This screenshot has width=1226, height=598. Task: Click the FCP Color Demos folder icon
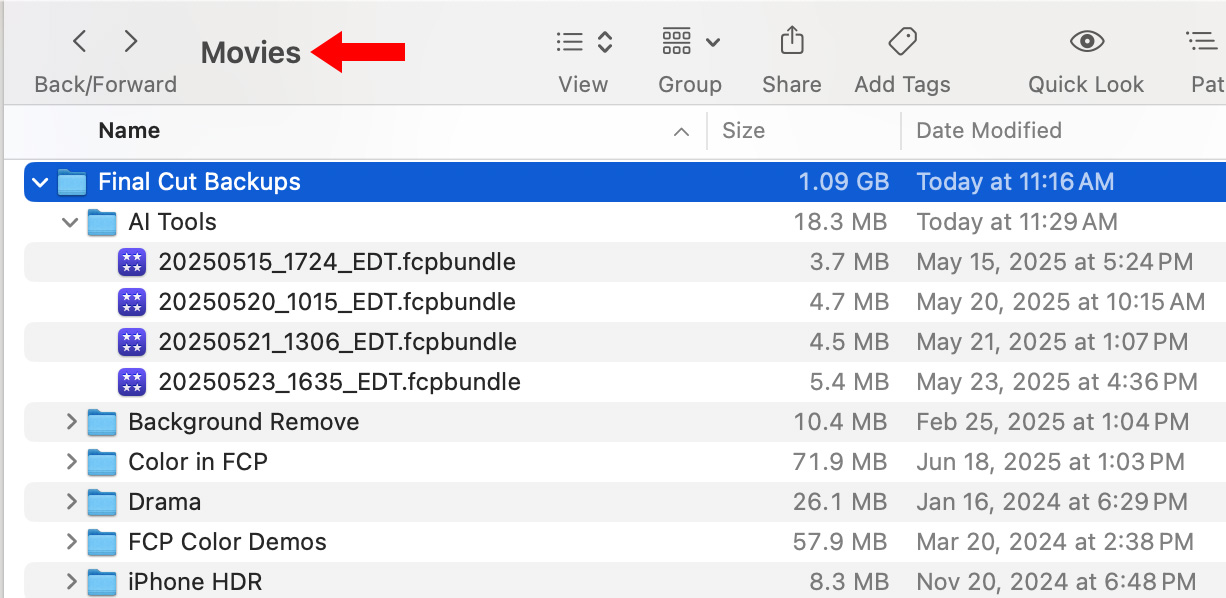tap(102, 542)
